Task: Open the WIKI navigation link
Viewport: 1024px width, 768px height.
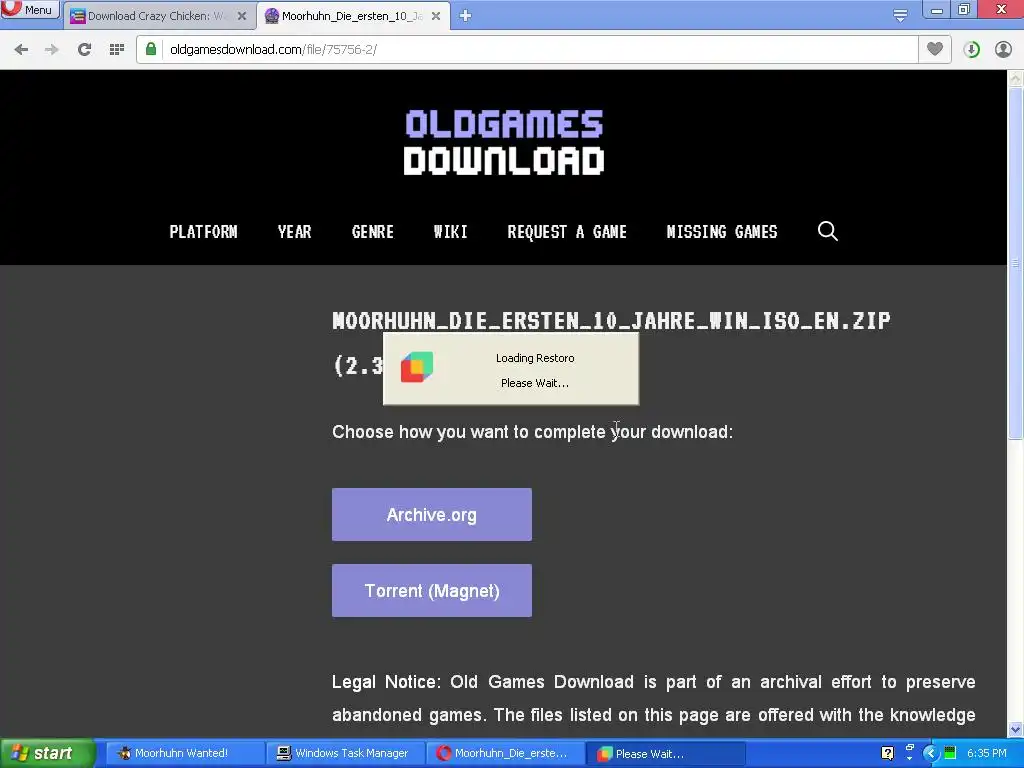Action: pos(451,232)
